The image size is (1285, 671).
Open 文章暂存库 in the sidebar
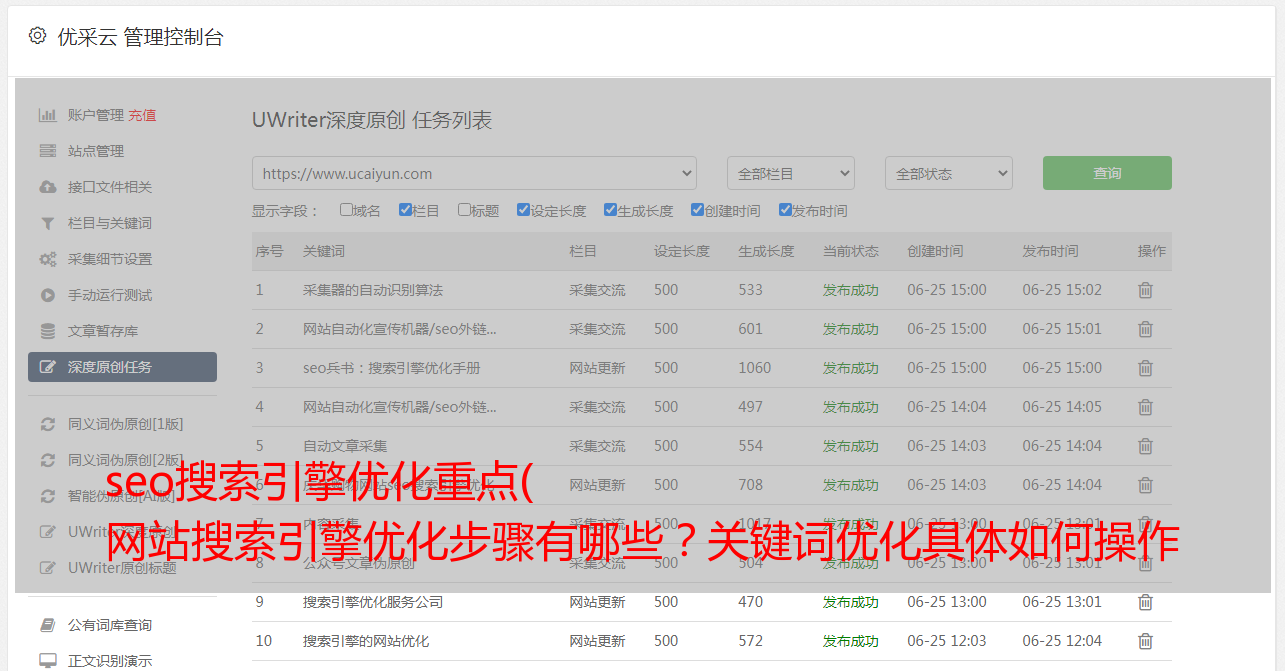tap(103, 331)
